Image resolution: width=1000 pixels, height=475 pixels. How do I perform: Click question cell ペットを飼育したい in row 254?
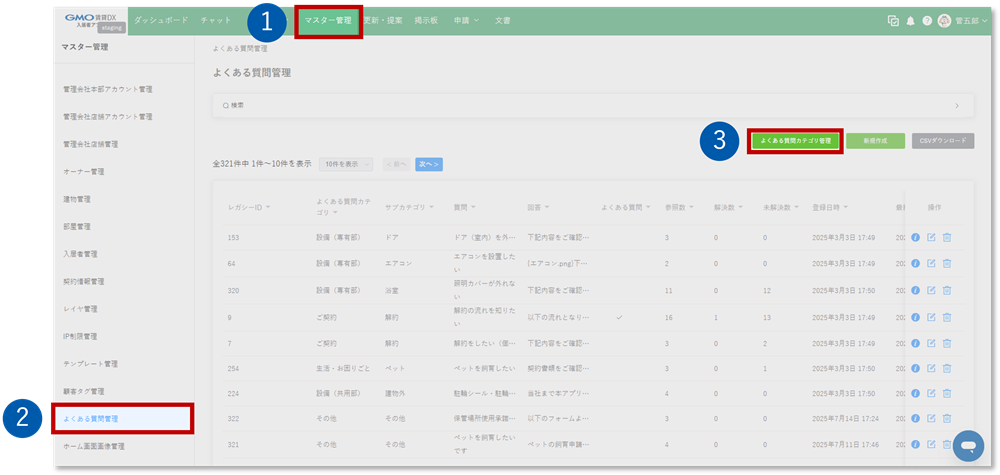coord(485,369)
